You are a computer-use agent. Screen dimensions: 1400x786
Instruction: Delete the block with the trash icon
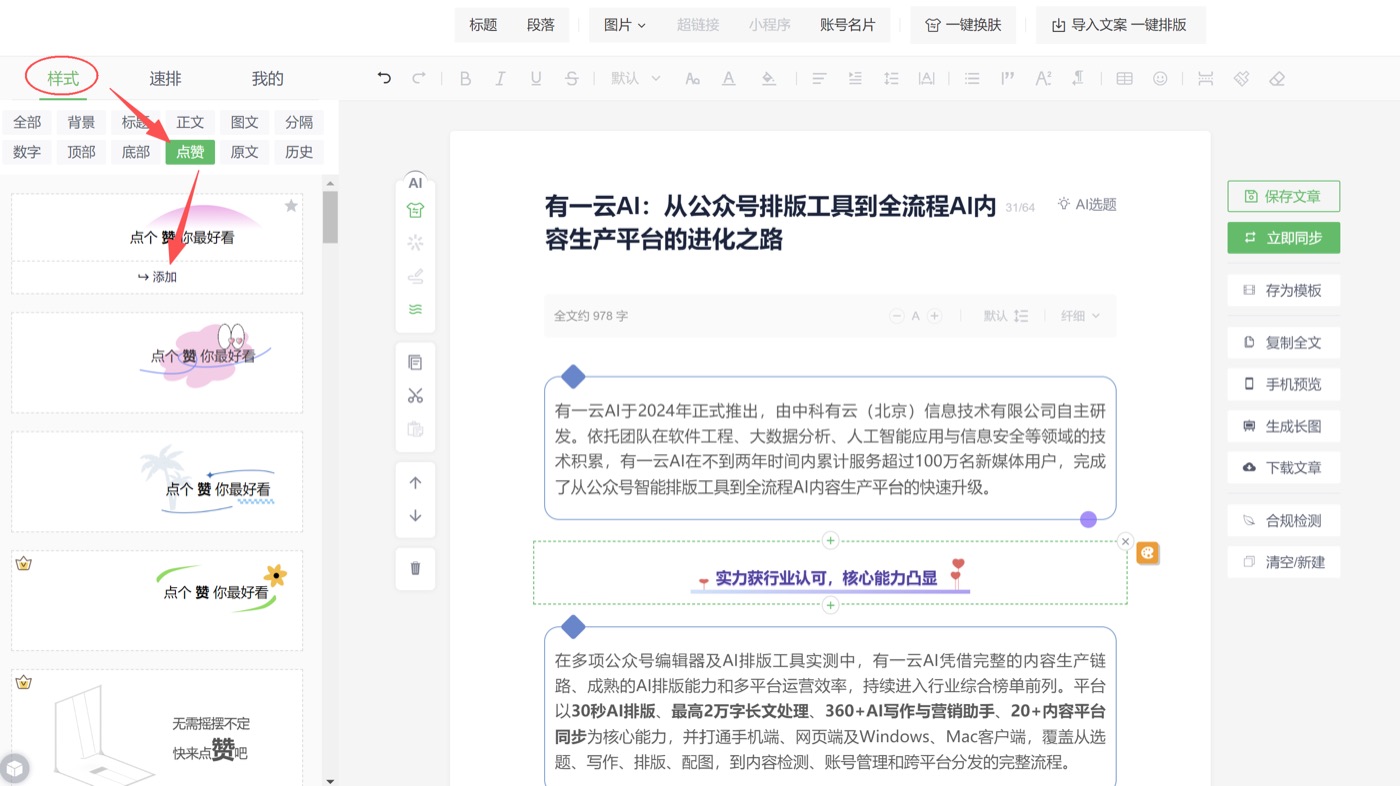(x=416, y=568)
